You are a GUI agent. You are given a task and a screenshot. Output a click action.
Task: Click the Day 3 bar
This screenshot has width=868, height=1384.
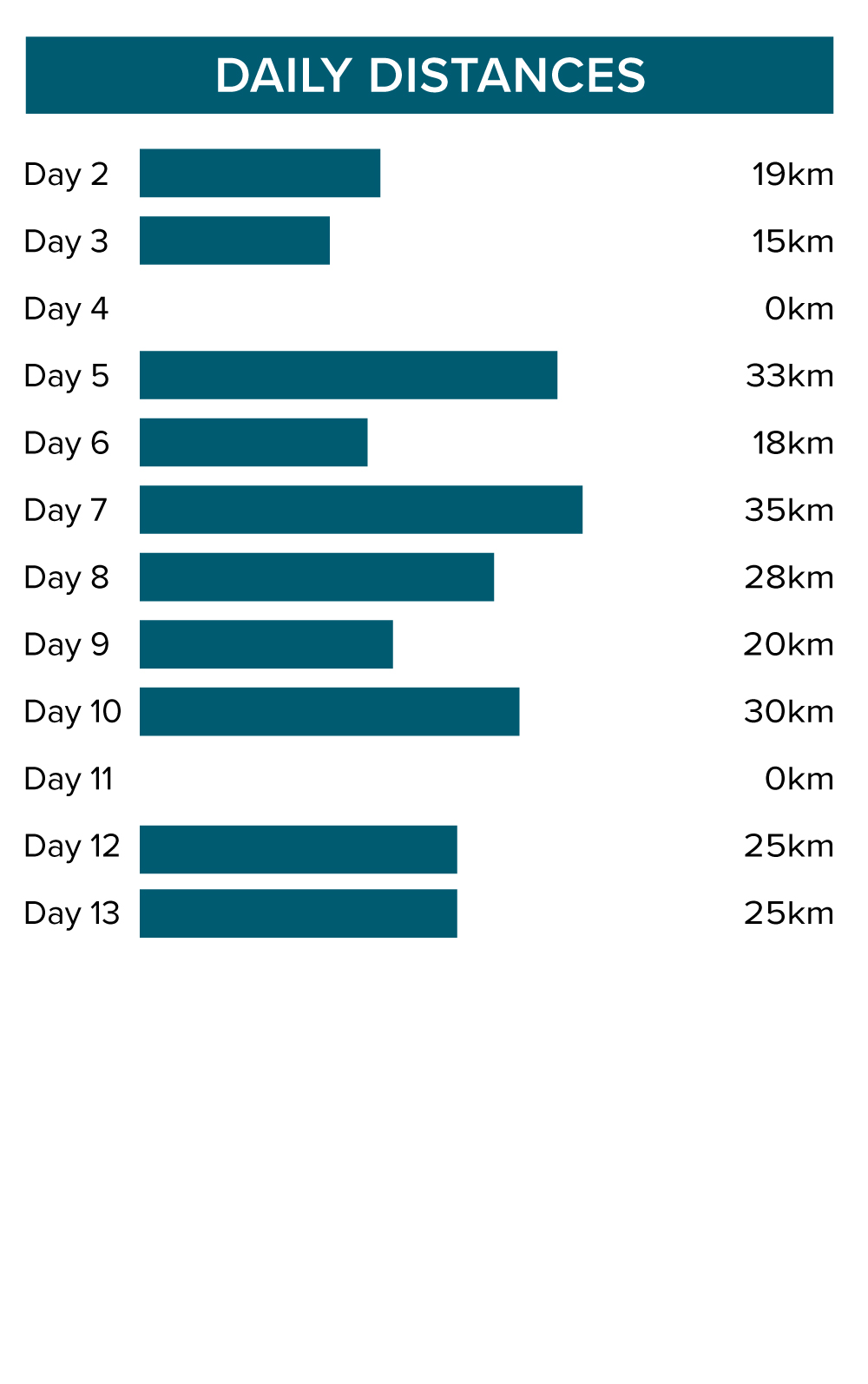(x=234, y=241)
